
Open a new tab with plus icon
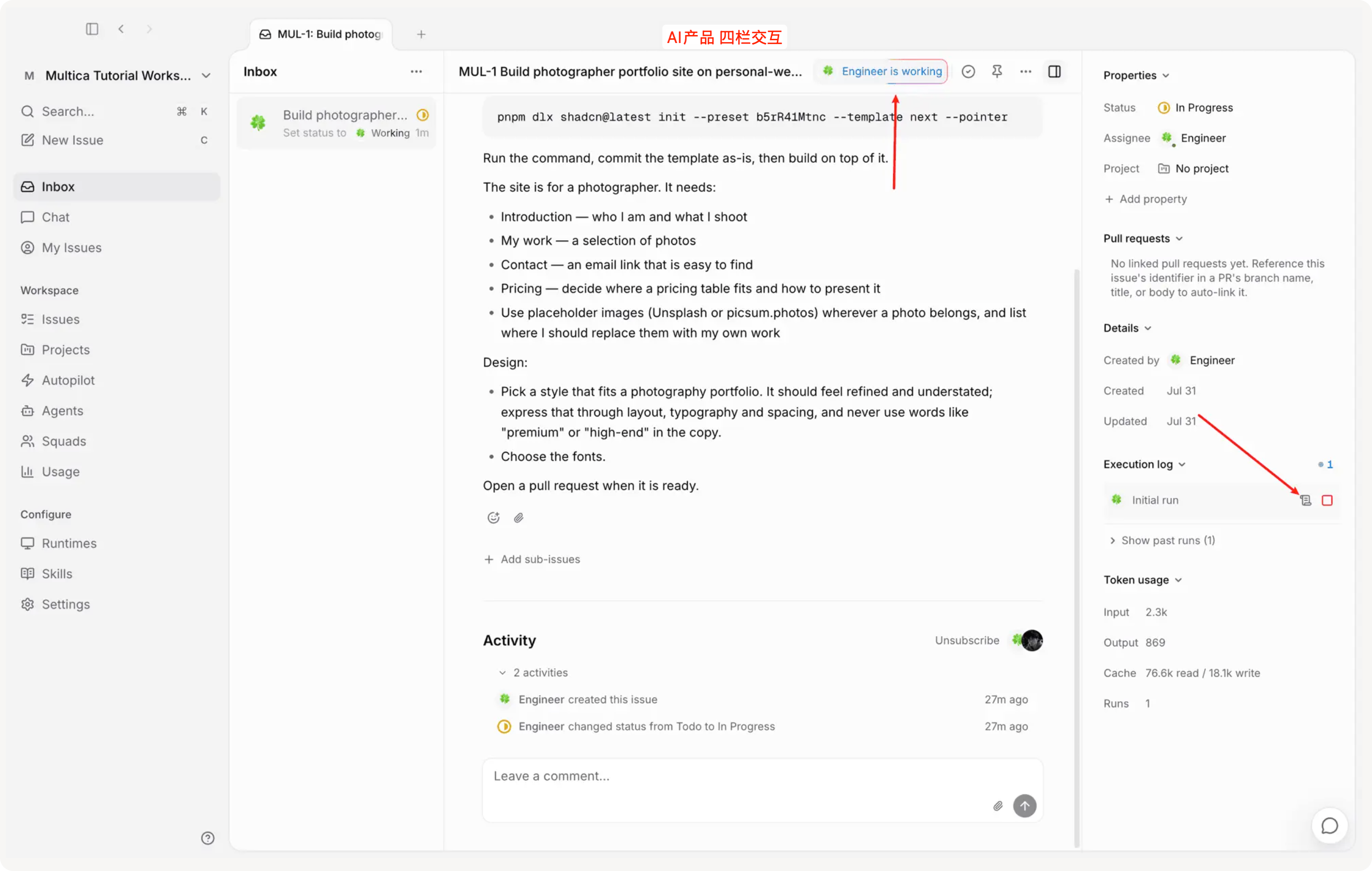pos(421,34)
